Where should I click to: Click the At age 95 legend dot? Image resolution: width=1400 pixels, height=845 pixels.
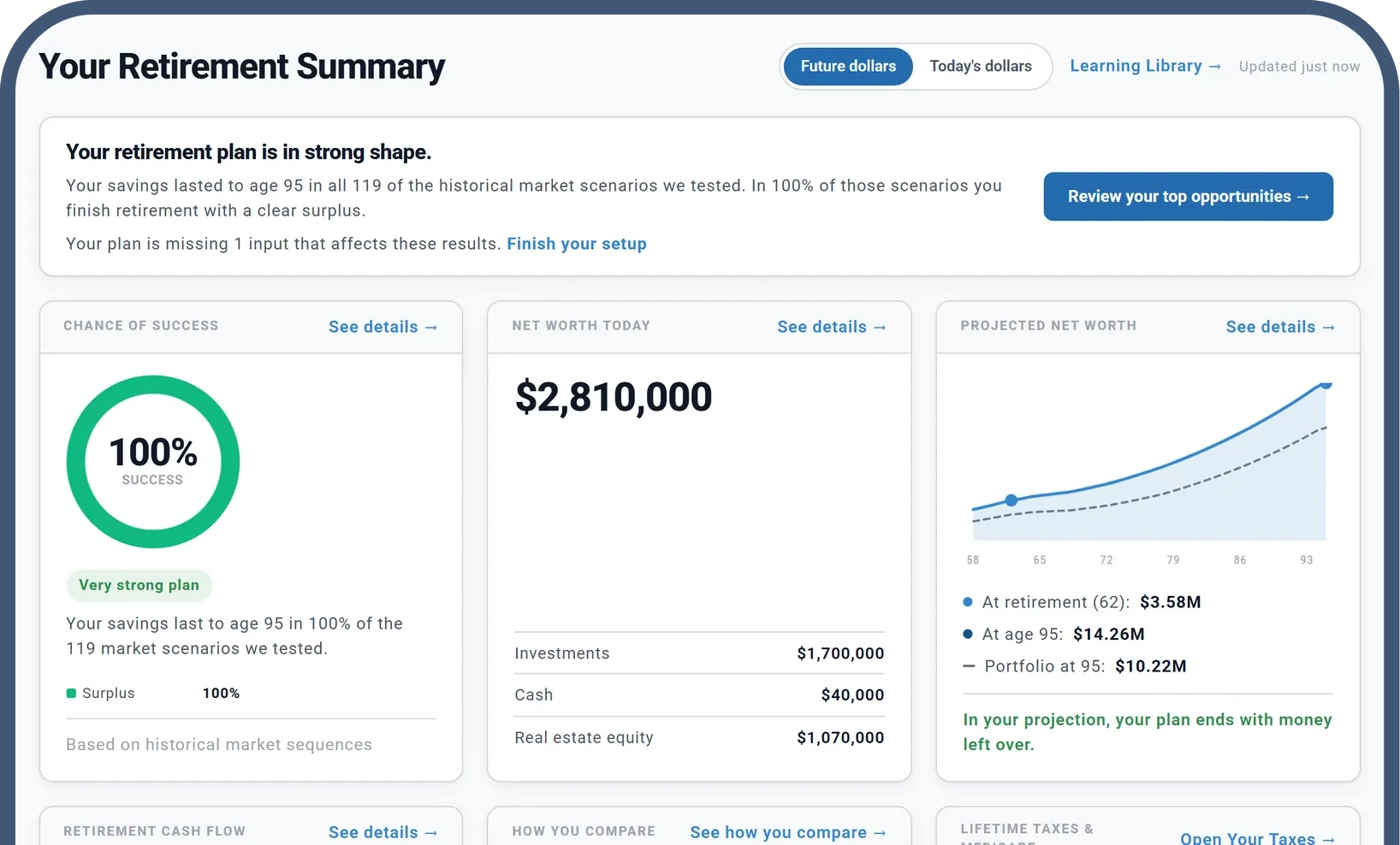[968, 634]
